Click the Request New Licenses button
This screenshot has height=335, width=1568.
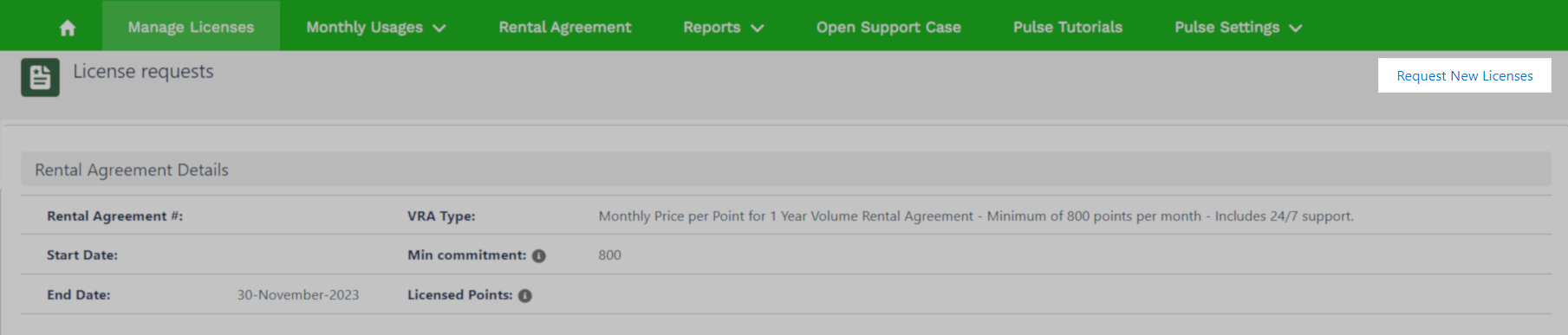(x=1465, y=75)
